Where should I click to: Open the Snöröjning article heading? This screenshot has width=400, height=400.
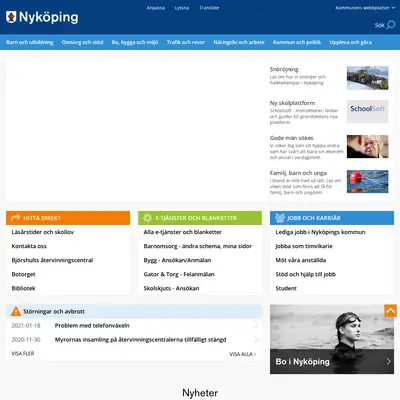(x=284, y=69)
